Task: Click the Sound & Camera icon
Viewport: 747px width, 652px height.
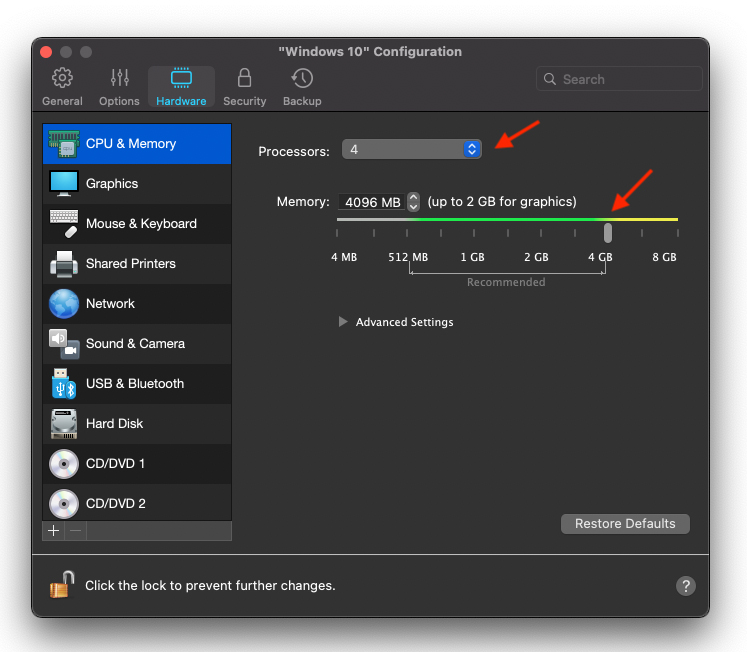Action: 64,344
